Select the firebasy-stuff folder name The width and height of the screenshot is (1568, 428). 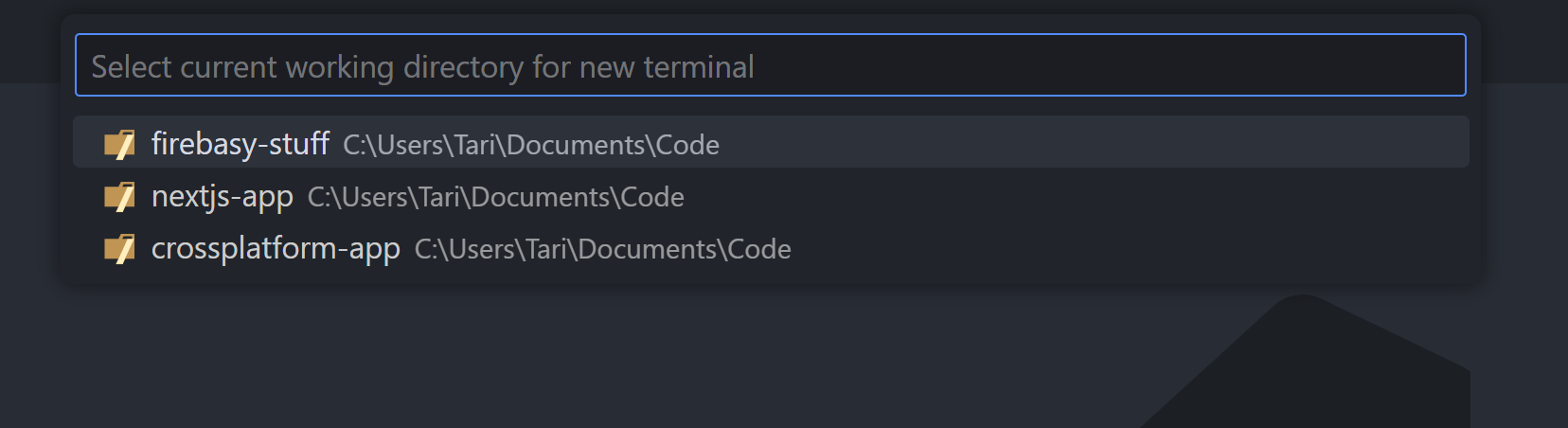click(x=240, y=144)
